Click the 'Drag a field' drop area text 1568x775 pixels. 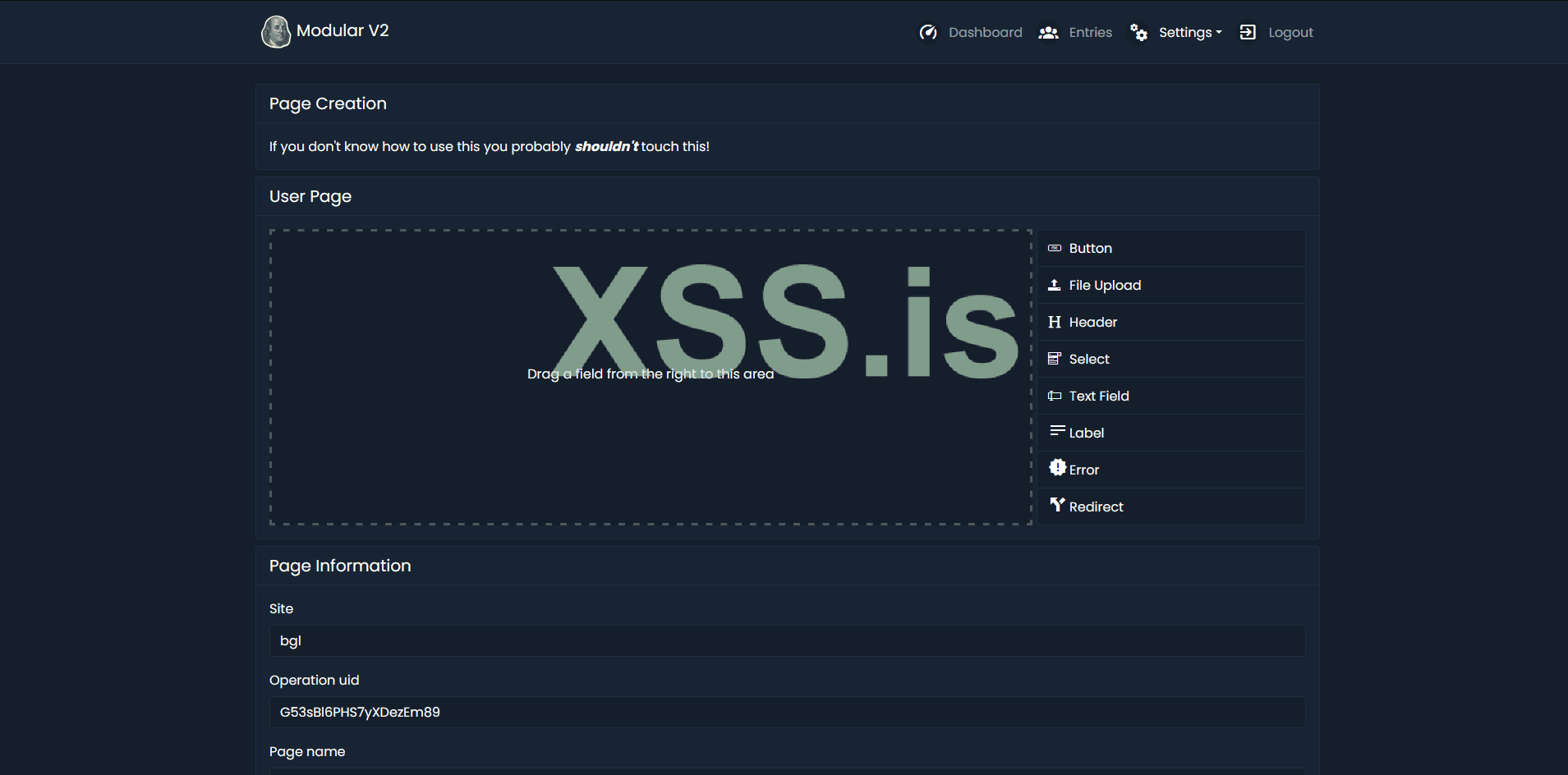click(651, 374)
